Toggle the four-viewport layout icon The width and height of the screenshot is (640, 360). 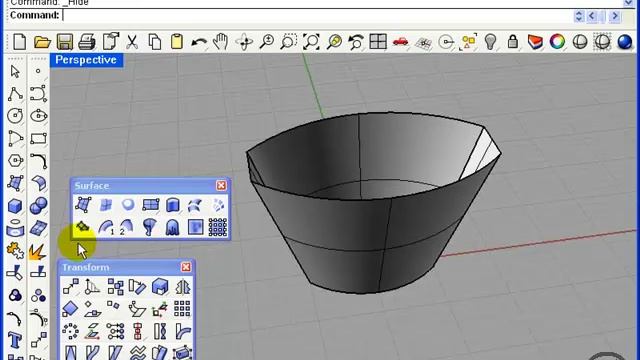pos(378,42)
